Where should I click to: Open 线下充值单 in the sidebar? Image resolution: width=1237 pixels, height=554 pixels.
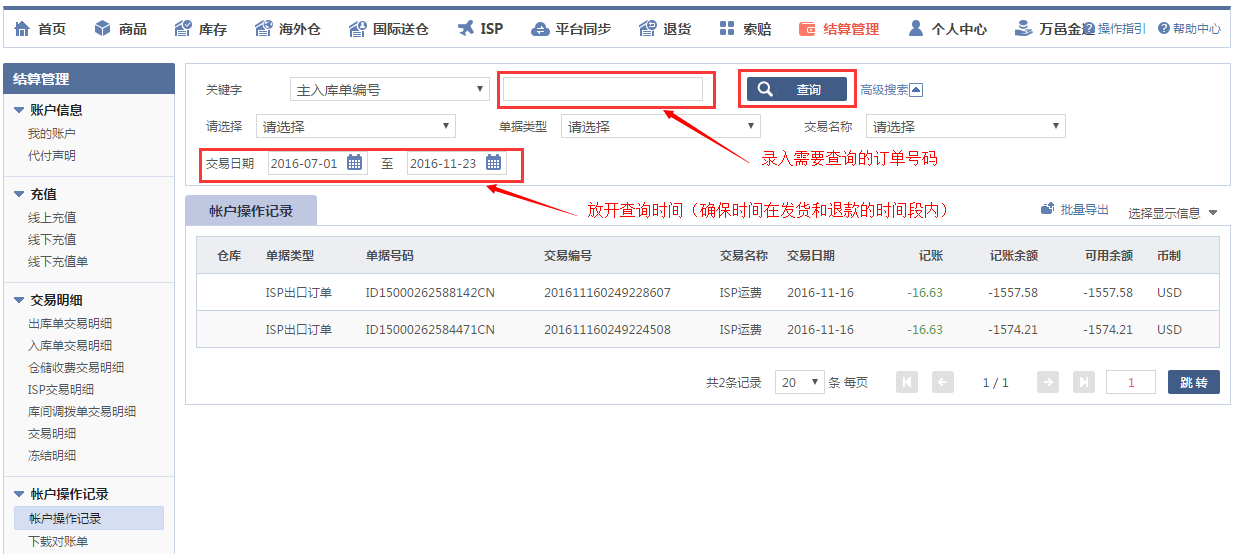pos(58,261)
